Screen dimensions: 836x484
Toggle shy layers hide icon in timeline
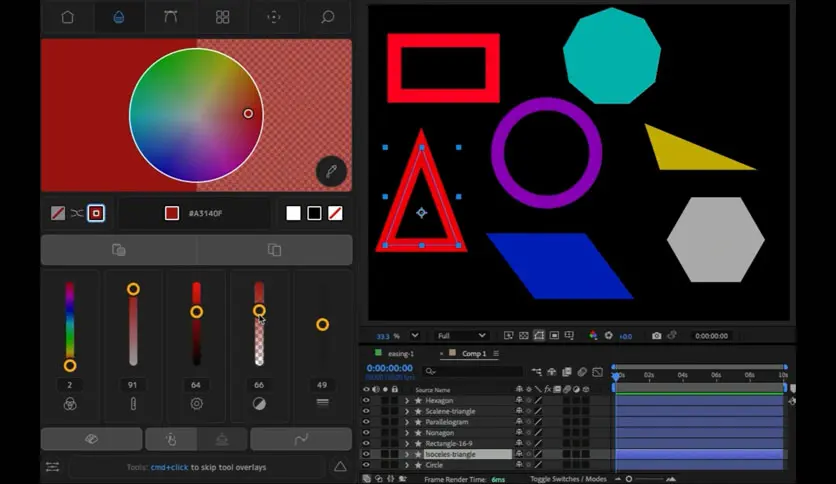pyautogui.click(x=552, y=372)
